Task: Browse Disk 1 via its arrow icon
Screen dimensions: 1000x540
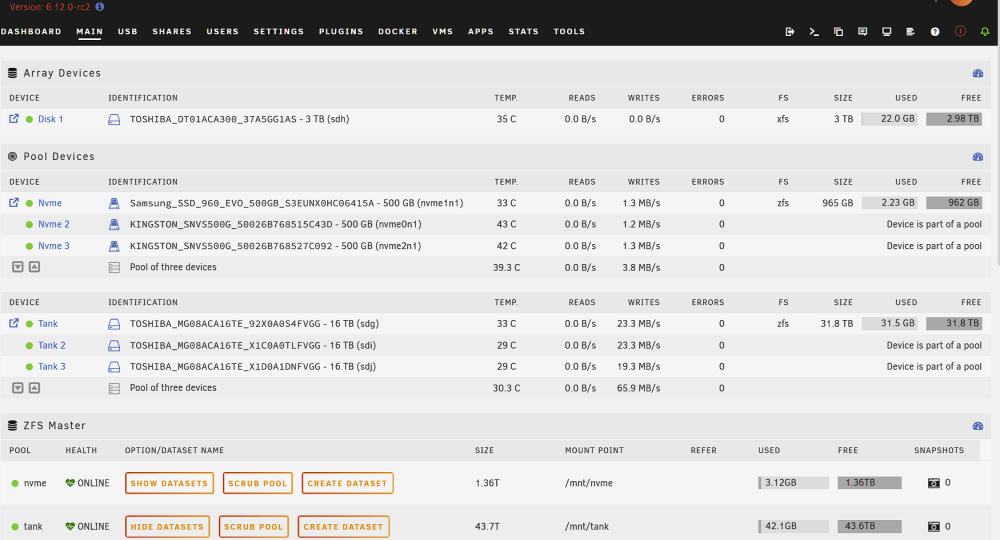Action: coord(13,119)
